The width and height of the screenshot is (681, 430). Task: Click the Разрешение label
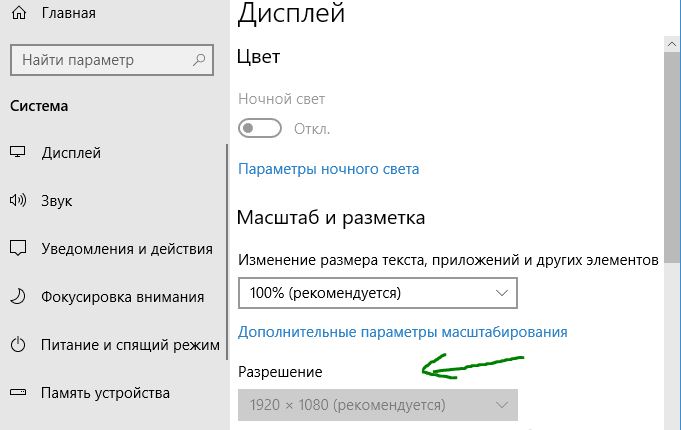[280, 372]
